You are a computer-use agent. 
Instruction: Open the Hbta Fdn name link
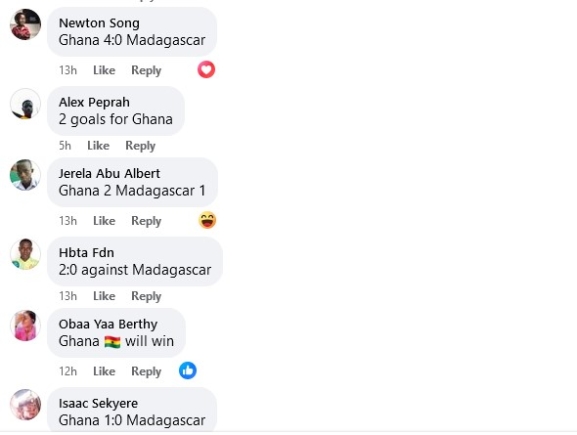[86, 252]
